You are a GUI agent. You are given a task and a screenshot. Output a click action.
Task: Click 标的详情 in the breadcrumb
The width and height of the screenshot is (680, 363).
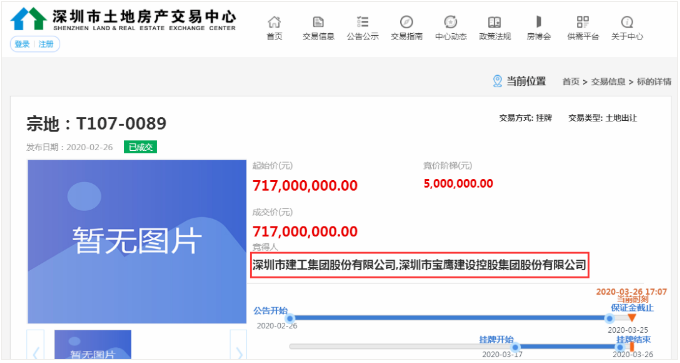654,82
